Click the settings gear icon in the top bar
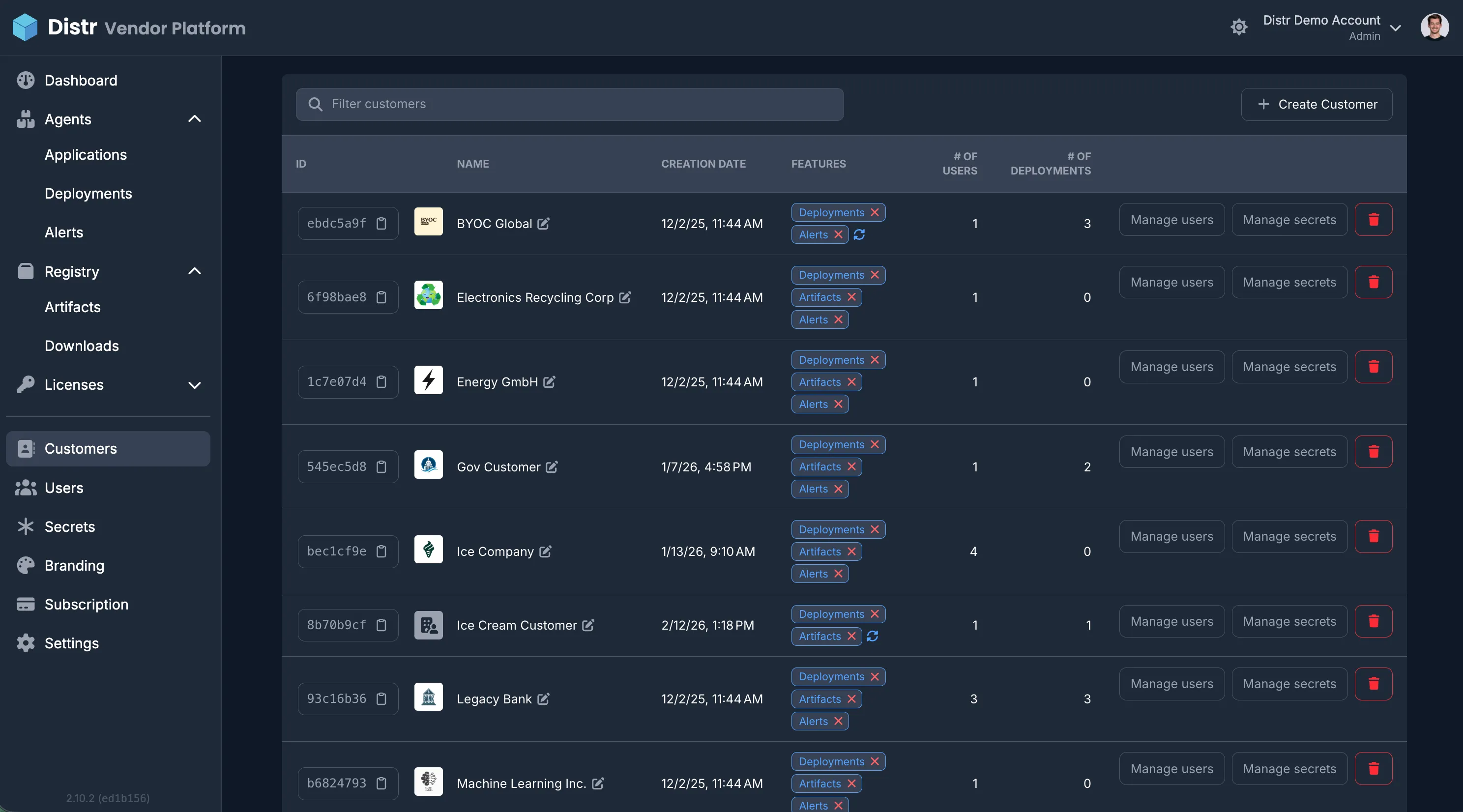Viewport: 1463px width, 812px height. tap(1239, 27)
